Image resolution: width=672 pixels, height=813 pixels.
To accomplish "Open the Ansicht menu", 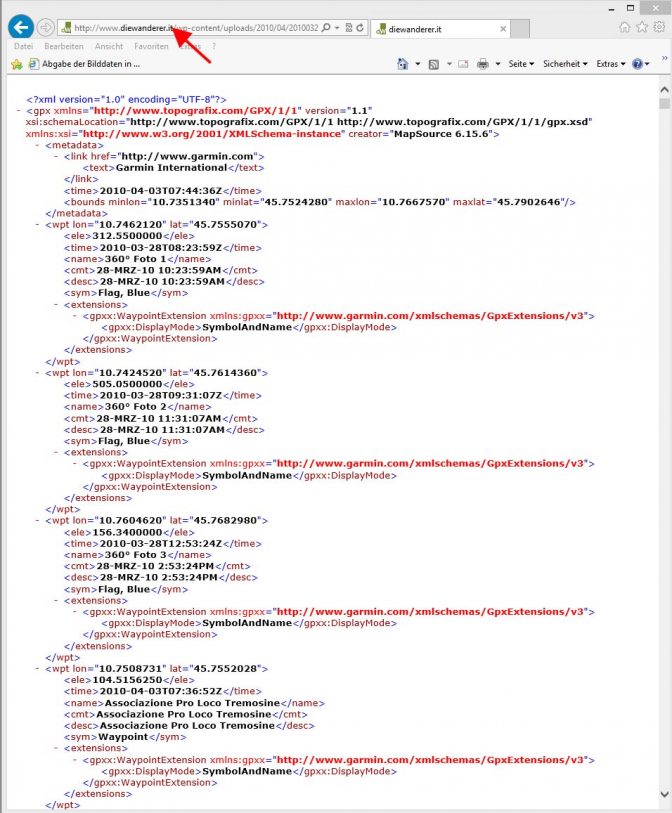I will tap(109, 46).
